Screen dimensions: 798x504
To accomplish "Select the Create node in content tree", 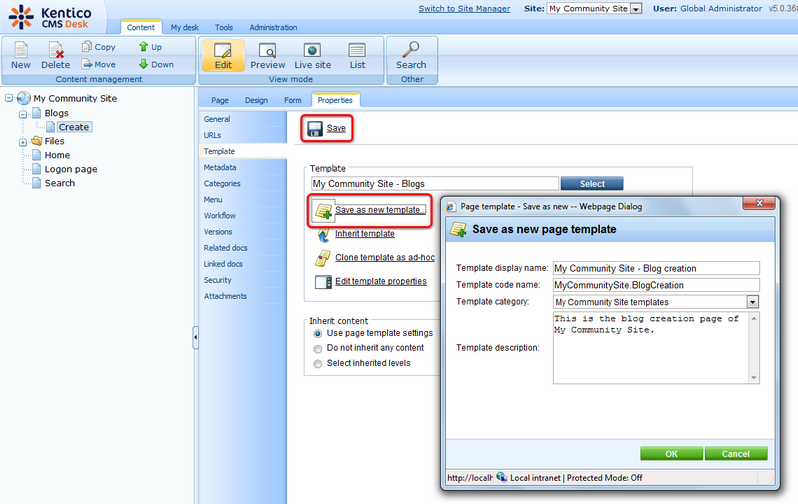I will pos(74,127).
